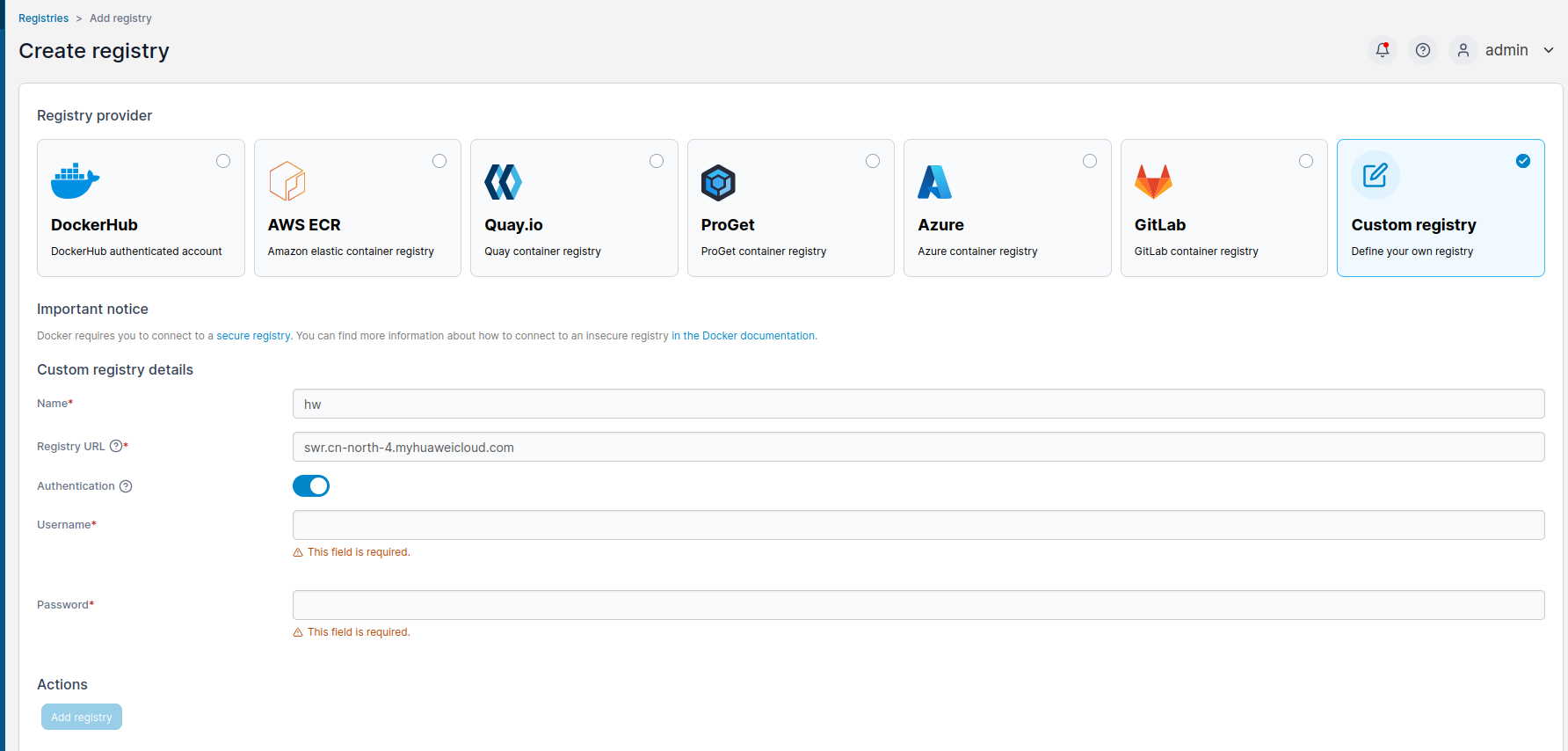Click the 'Define your own registry' text

(x=1412, y=252)
